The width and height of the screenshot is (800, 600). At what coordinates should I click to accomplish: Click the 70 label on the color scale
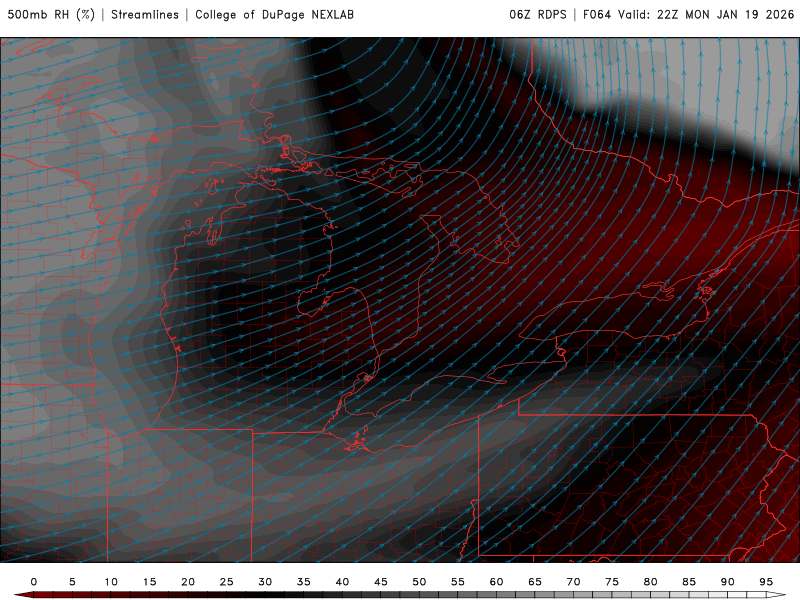click(x=573, y=582)
